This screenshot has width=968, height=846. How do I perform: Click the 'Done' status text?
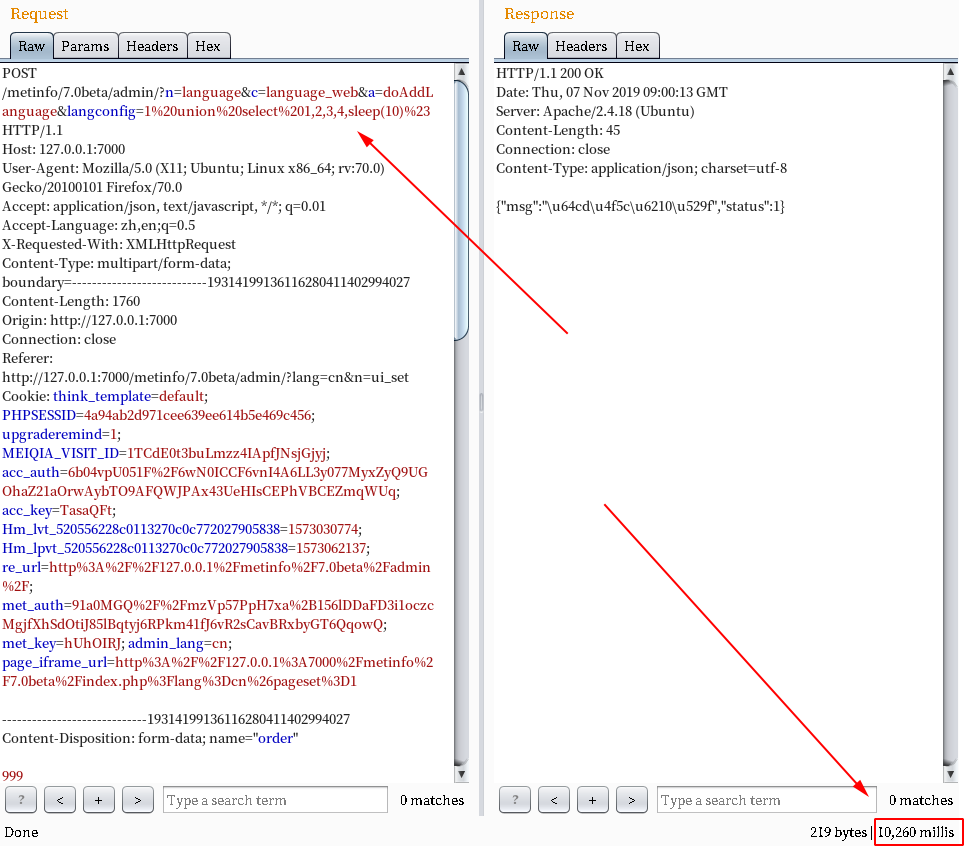tap(22, 832)
